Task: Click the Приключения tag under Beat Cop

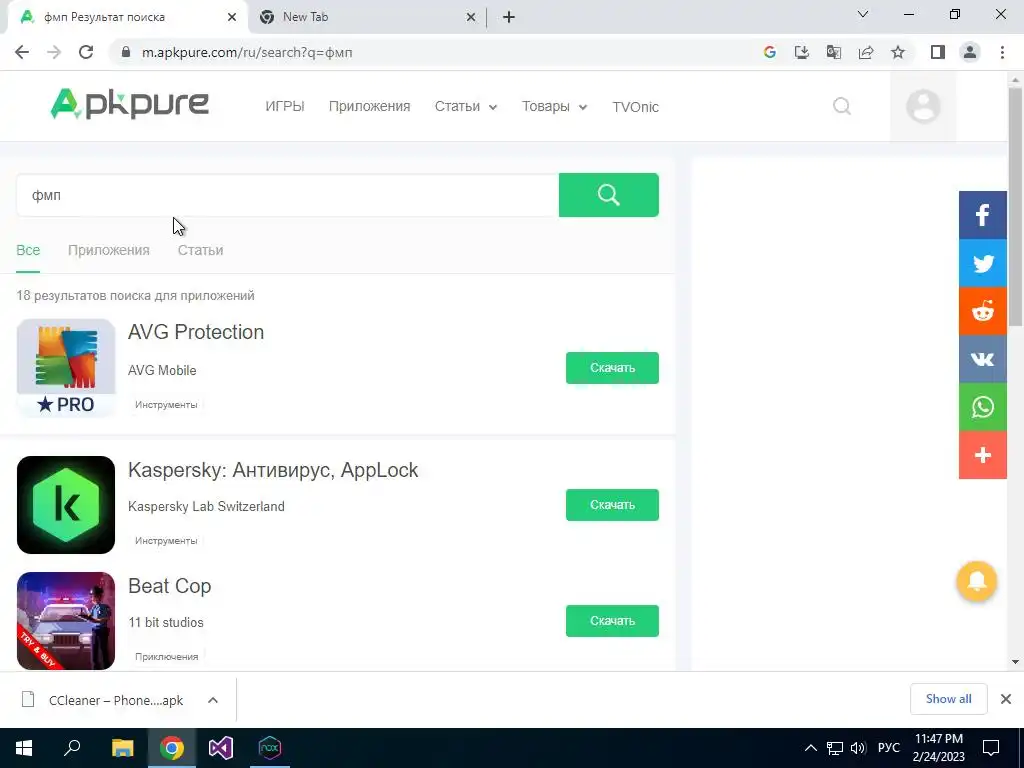Action: 167,657
